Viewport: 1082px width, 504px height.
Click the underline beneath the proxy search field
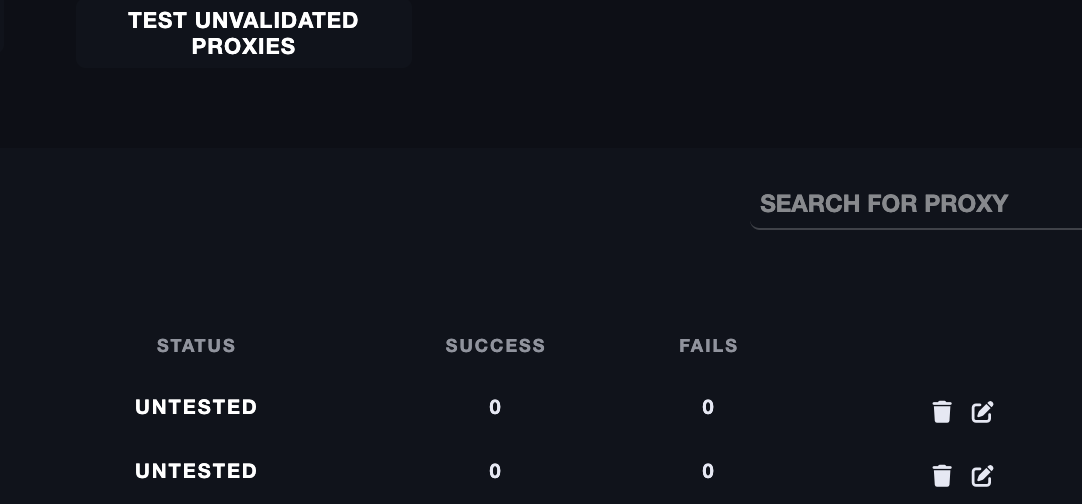(915, 228)
